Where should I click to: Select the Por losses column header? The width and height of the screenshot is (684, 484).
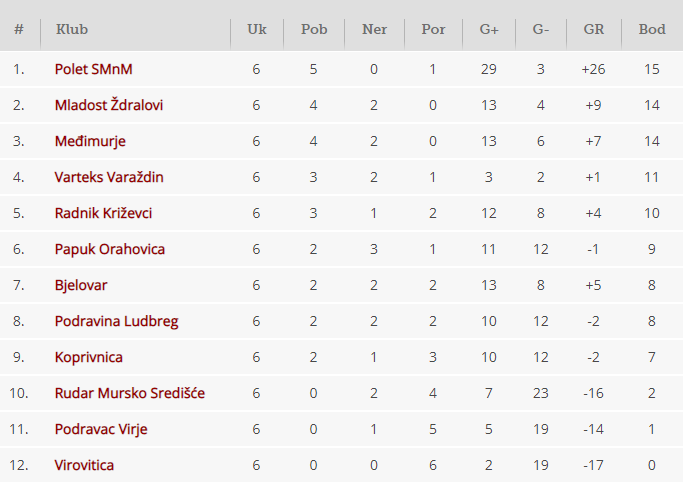[433, 29]
